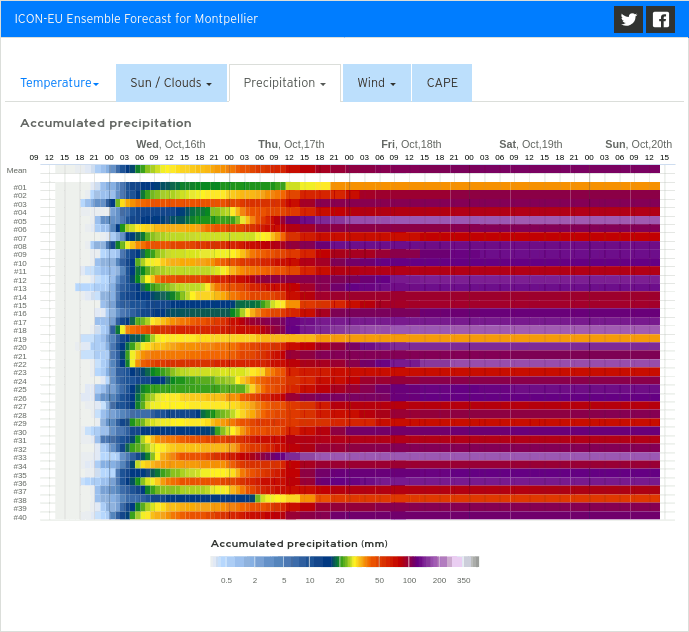Click ensemble member #08 row label
Screen dimensions: 689x632
[x=20, y=246]
